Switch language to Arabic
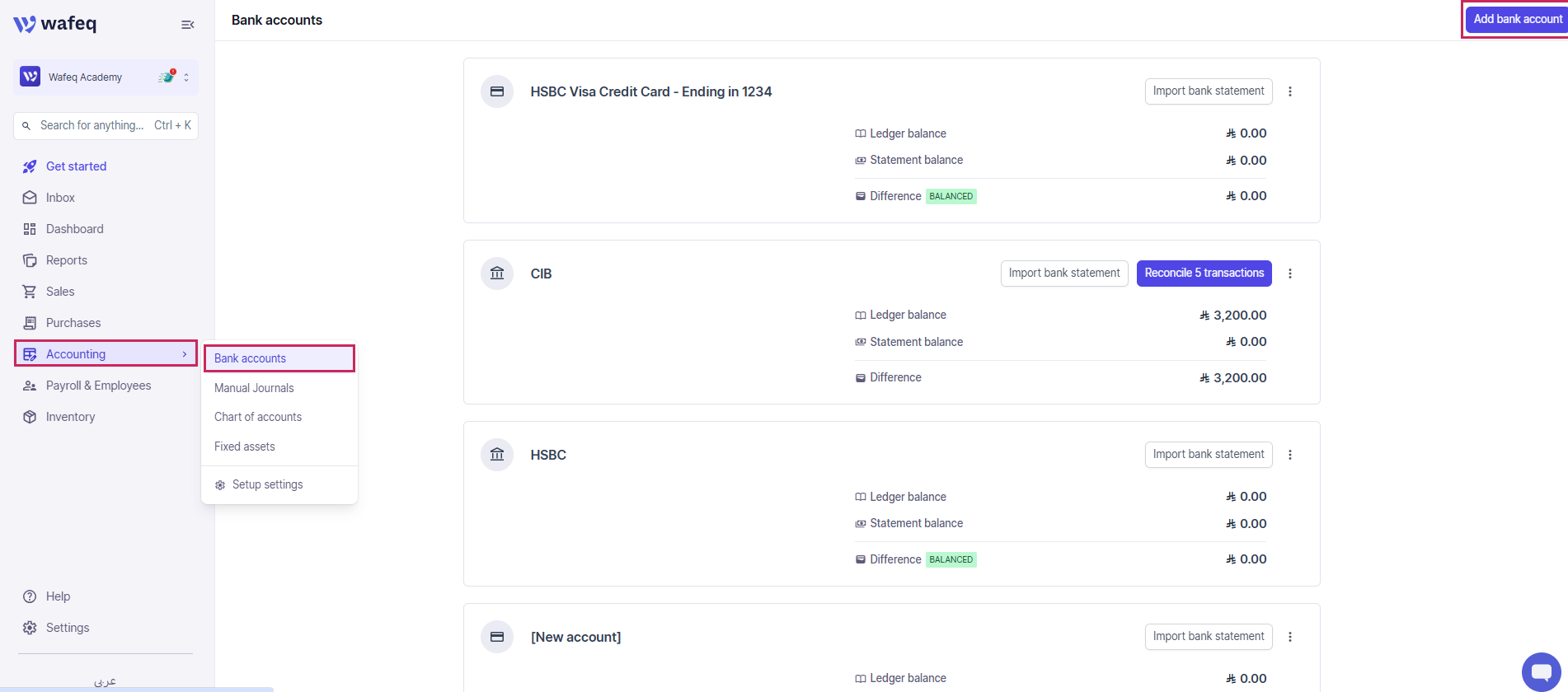 [105, 681]
